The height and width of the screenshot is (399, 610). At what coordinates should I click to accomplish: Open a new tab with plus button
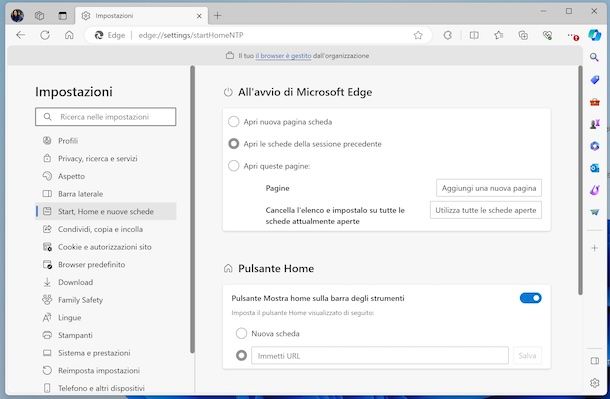(217, 16)
